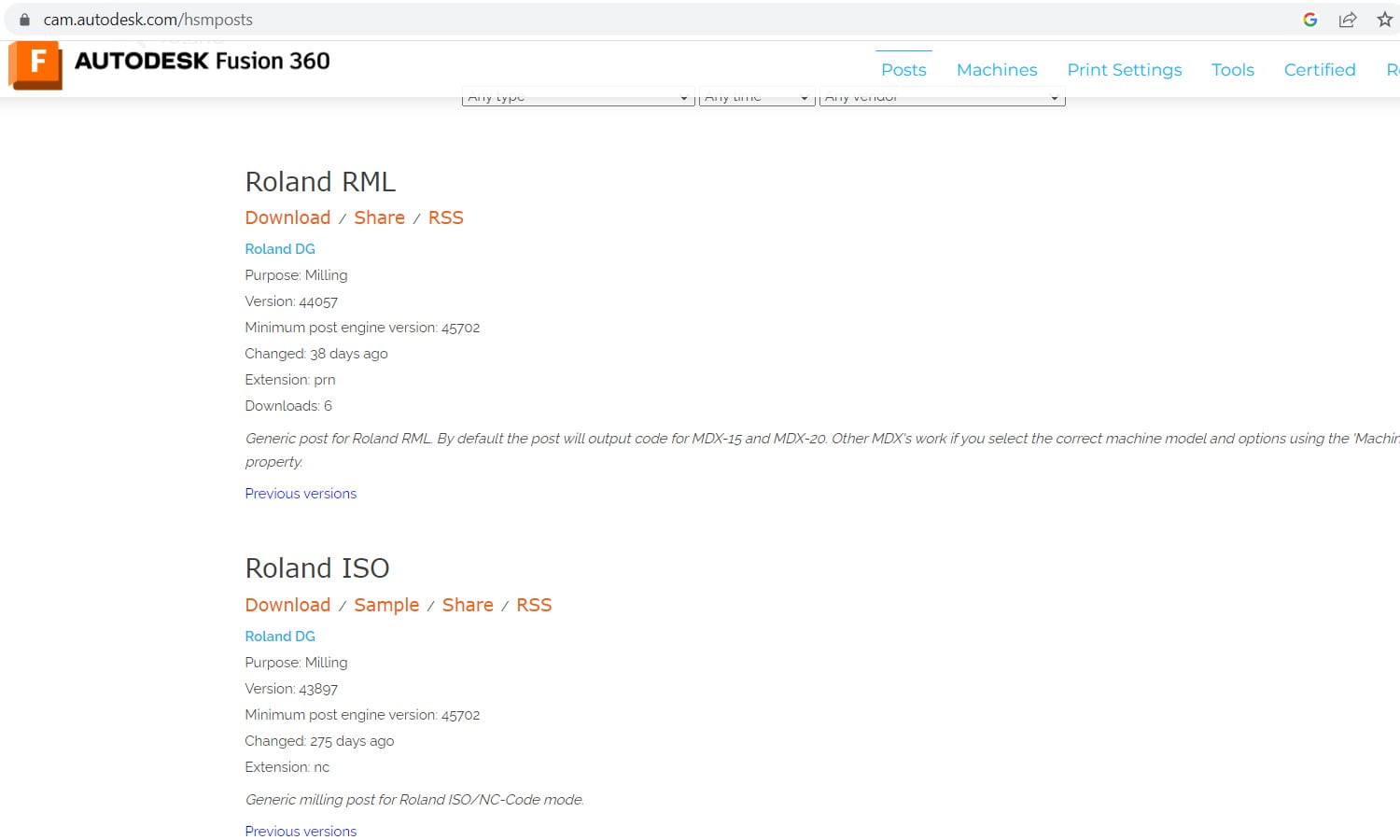Click the text 'Version: 43897'
Screen dimensions: 1400x840
coord(291,689)
